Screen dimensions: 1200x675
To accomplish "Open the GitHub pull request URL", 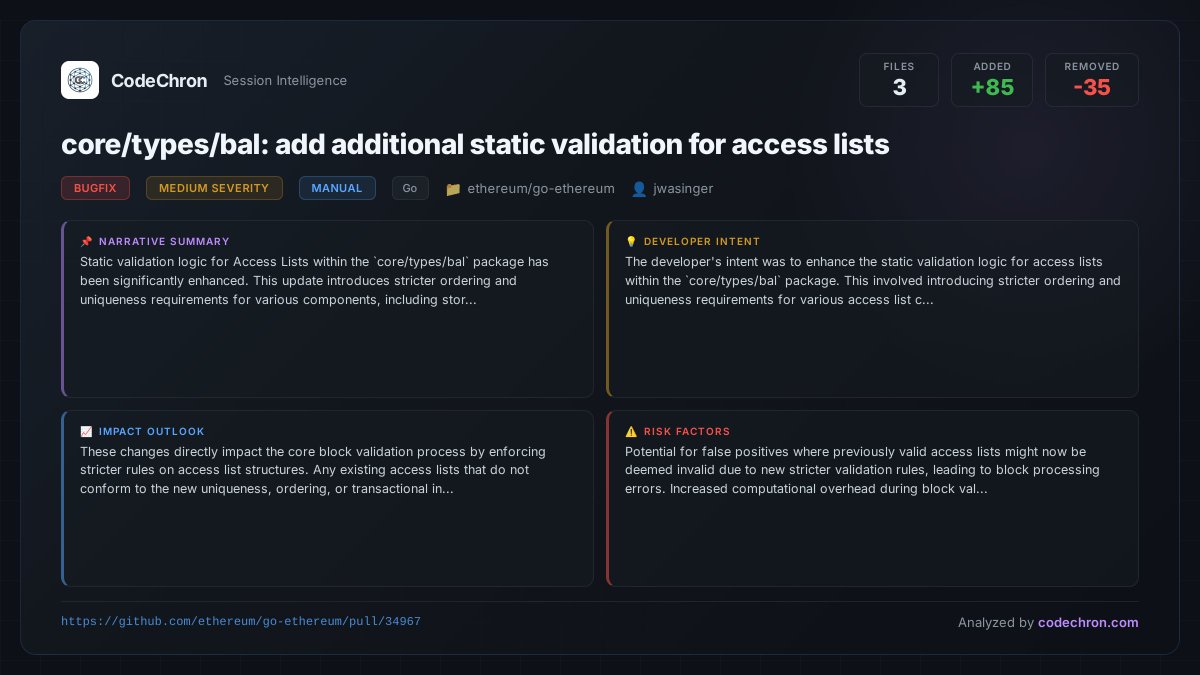I will coord(241,621).
